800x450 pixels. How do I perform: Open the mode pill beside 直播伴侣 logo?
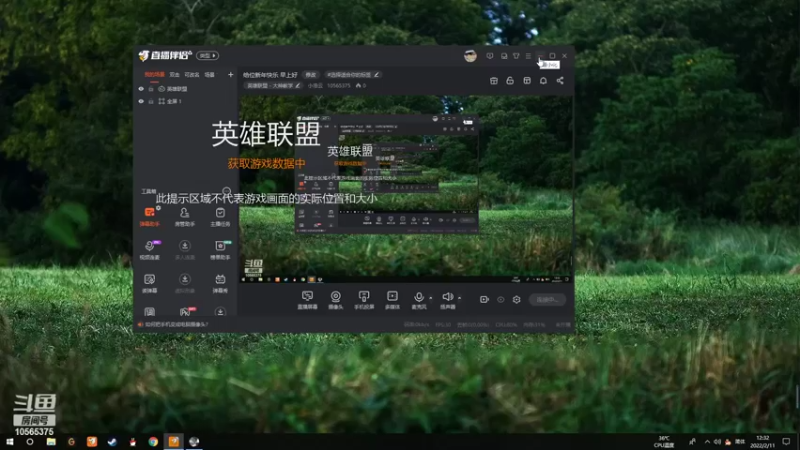tap(207, 56)
